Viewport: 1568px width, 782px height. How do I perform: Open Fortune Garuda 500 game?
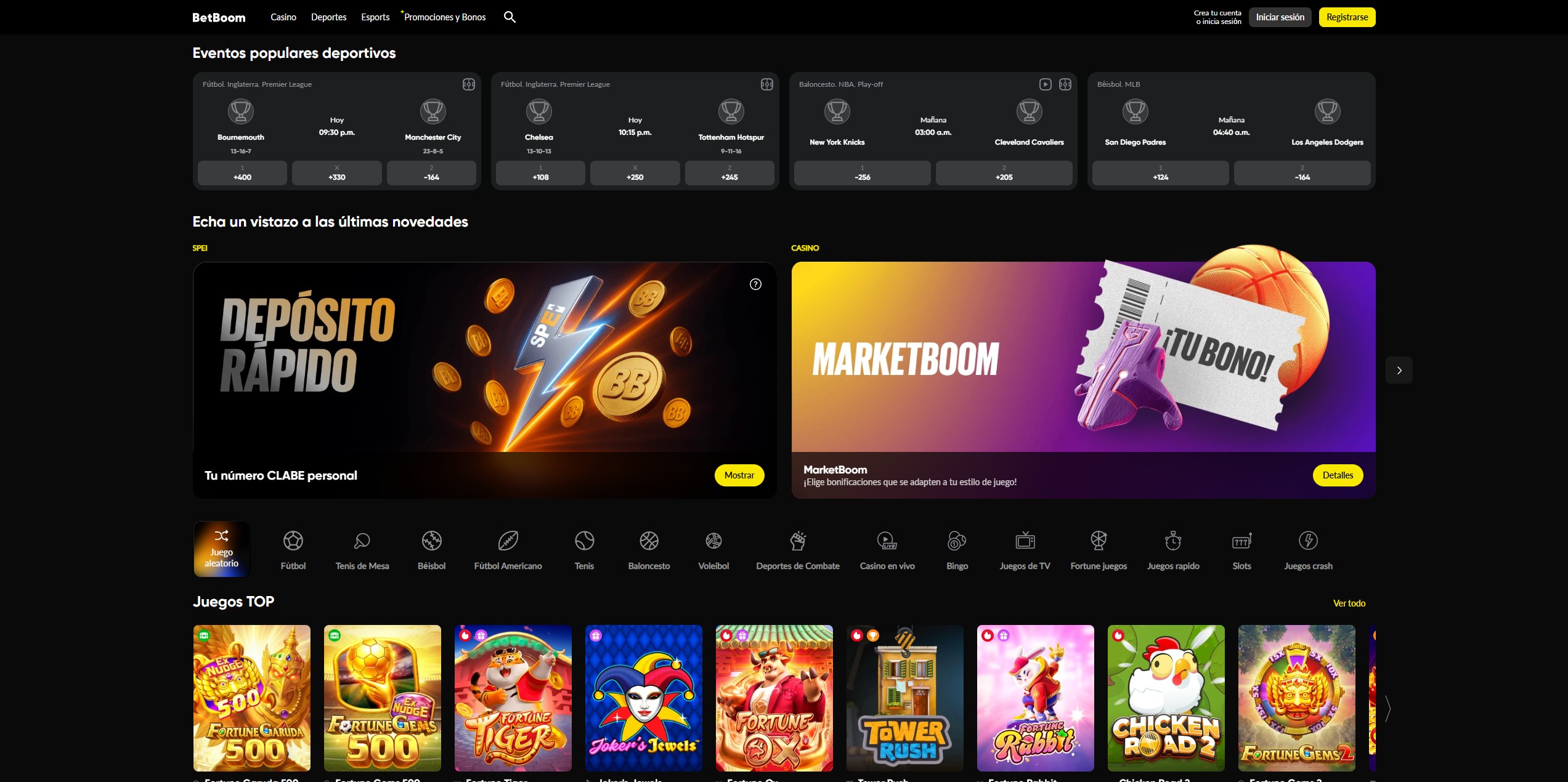coord(252,698)
